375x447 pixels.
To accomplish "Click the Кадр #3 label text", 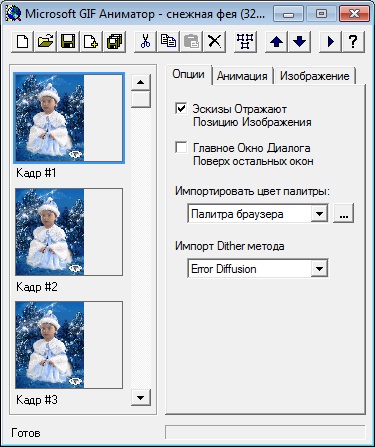I will coord(37,399).
